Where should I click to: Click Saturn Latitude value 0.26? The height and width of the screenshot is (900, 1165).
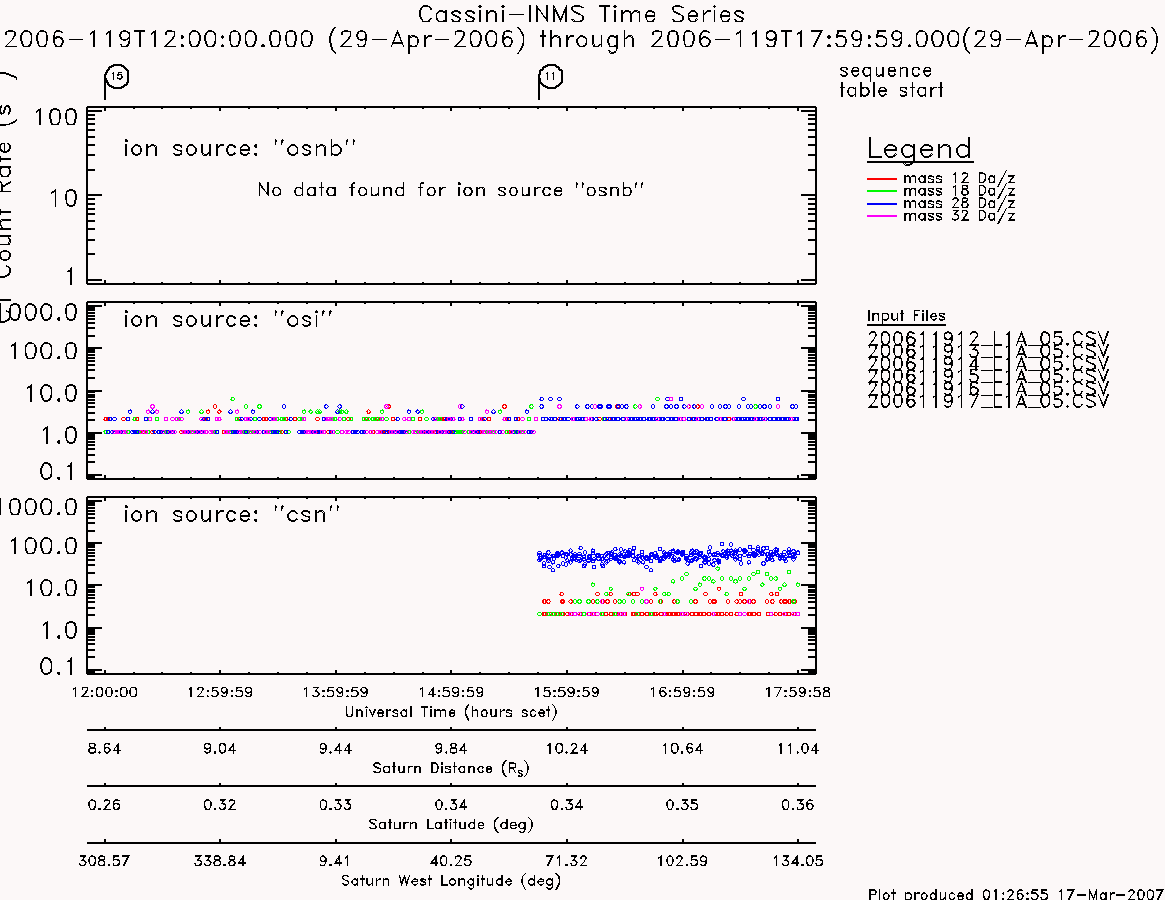click(104, 805)
